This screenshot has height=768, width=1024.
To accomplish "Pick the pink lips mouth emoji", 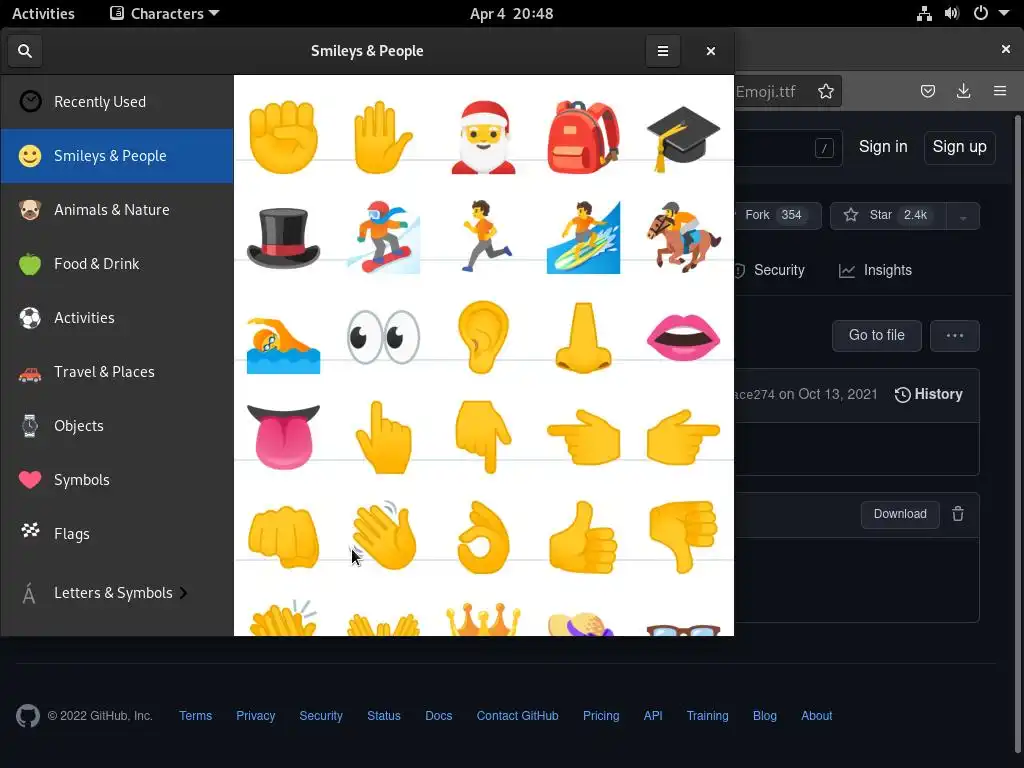I will tap(683, 338).
